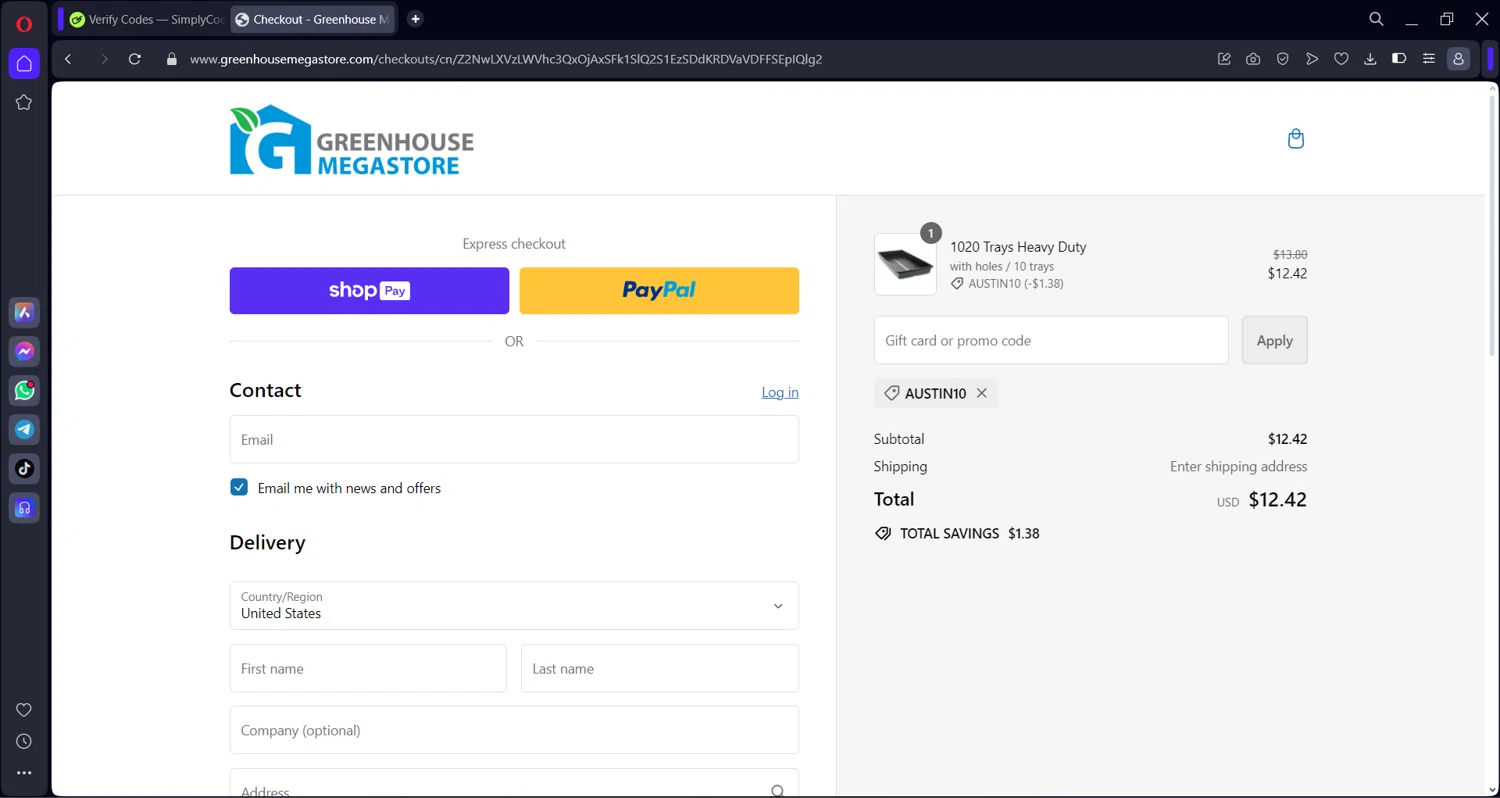Open the sidebar heart pinboards icon
This screenshot has height=798, width=1500.
coord(24,710)
